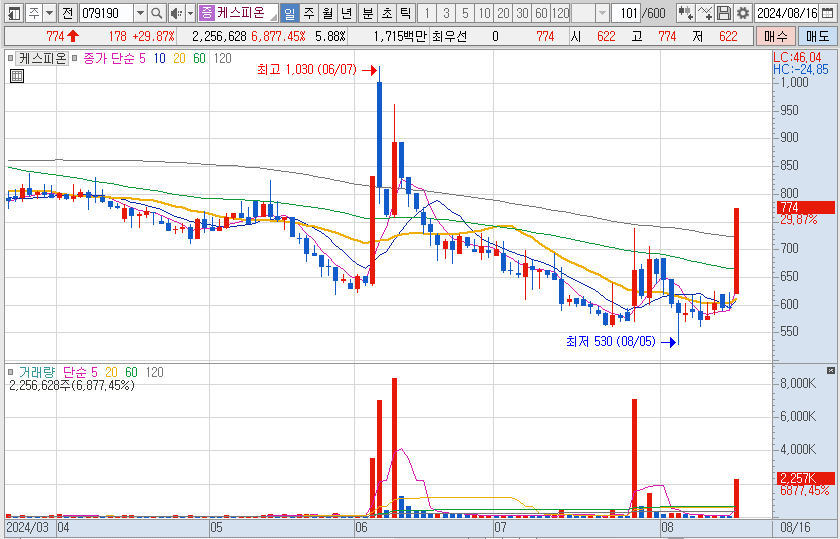Click the red 774 current price tag on axis
The width and height of the screenshot is (840, 539).
(x=805, y=207)
